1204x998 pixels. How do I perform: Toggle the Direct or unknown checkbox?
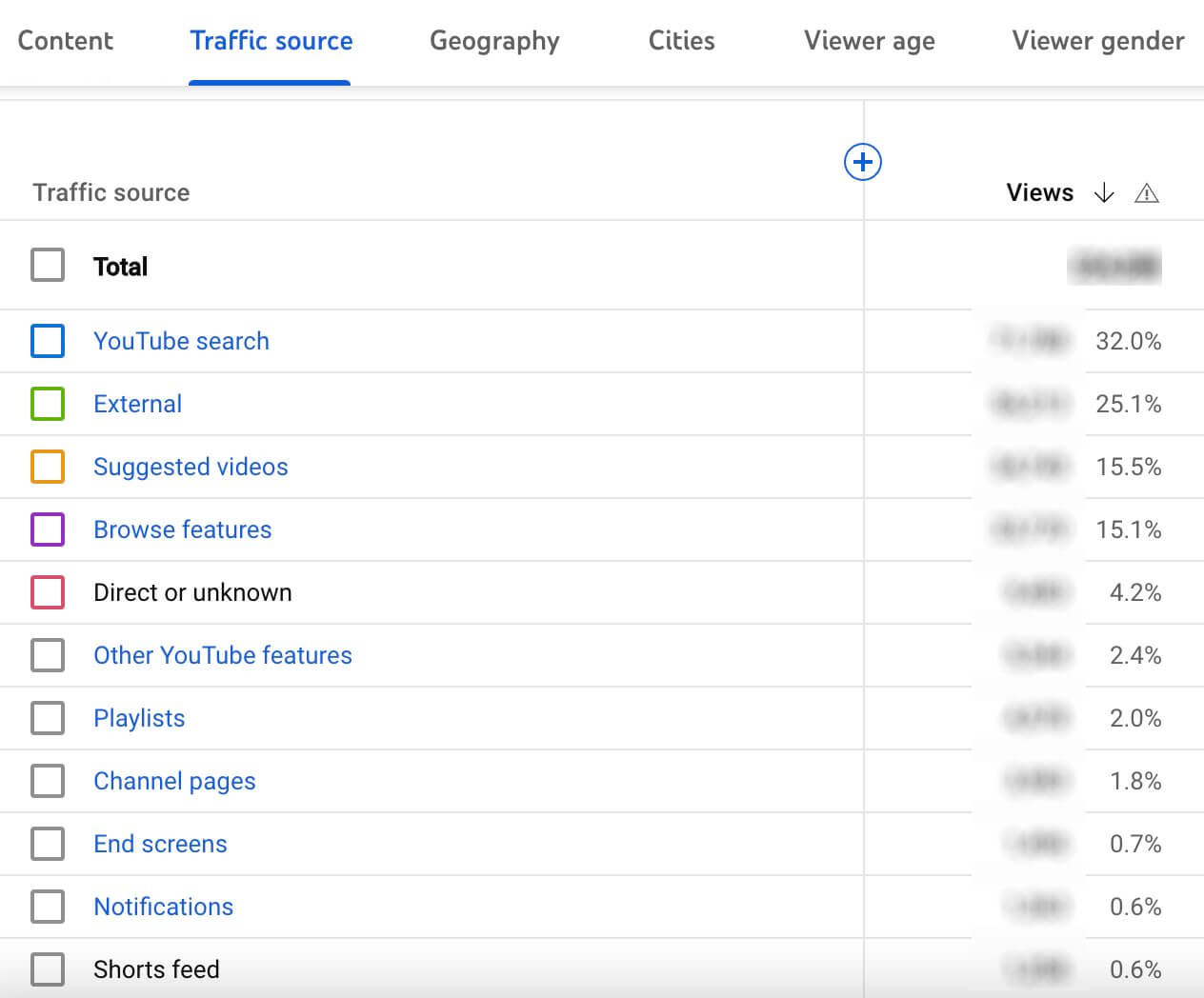(x=48, y=592)
